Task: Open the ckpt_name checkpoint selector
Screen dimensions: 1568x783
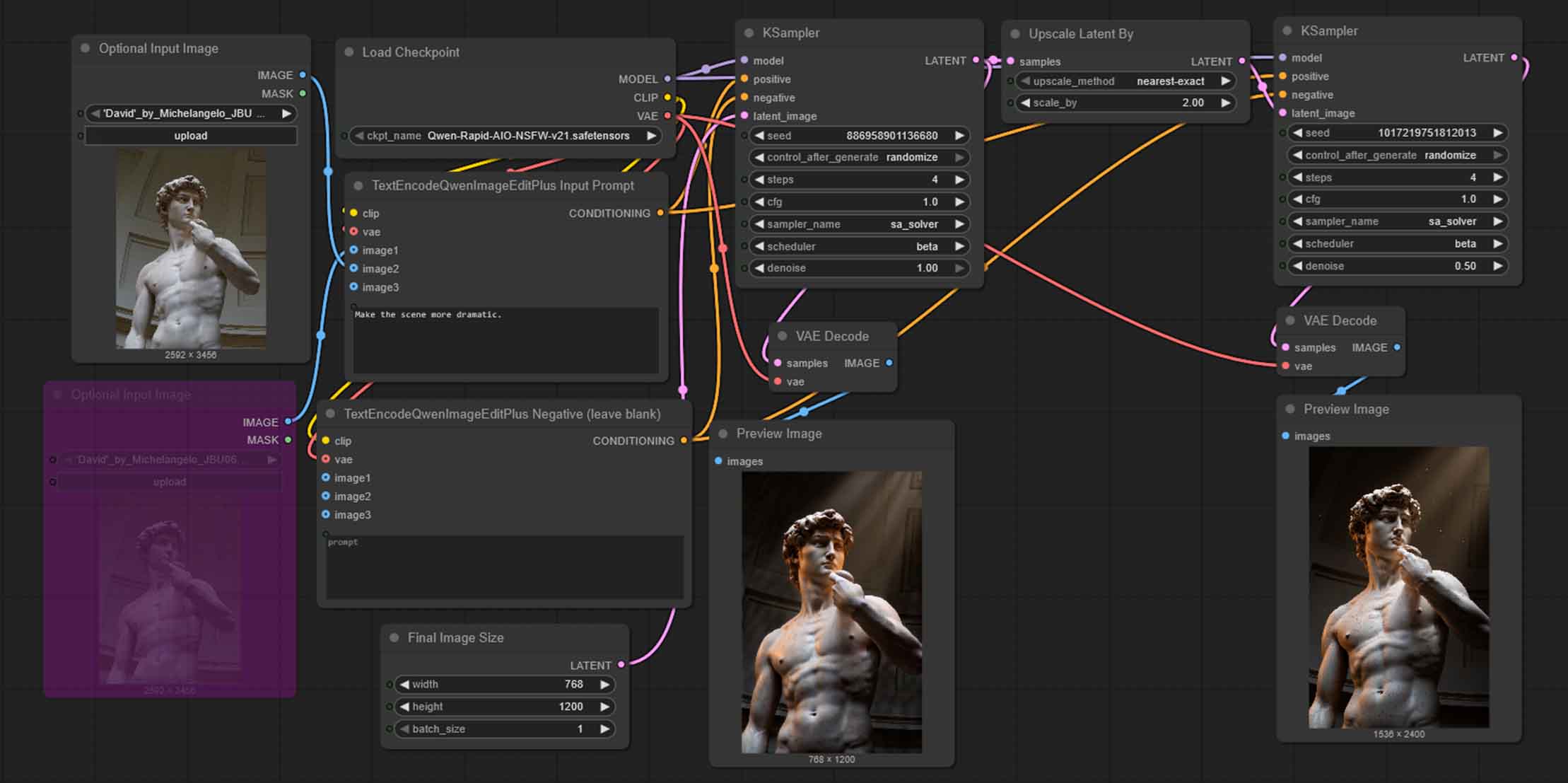Action: click(x=504, y=136)
